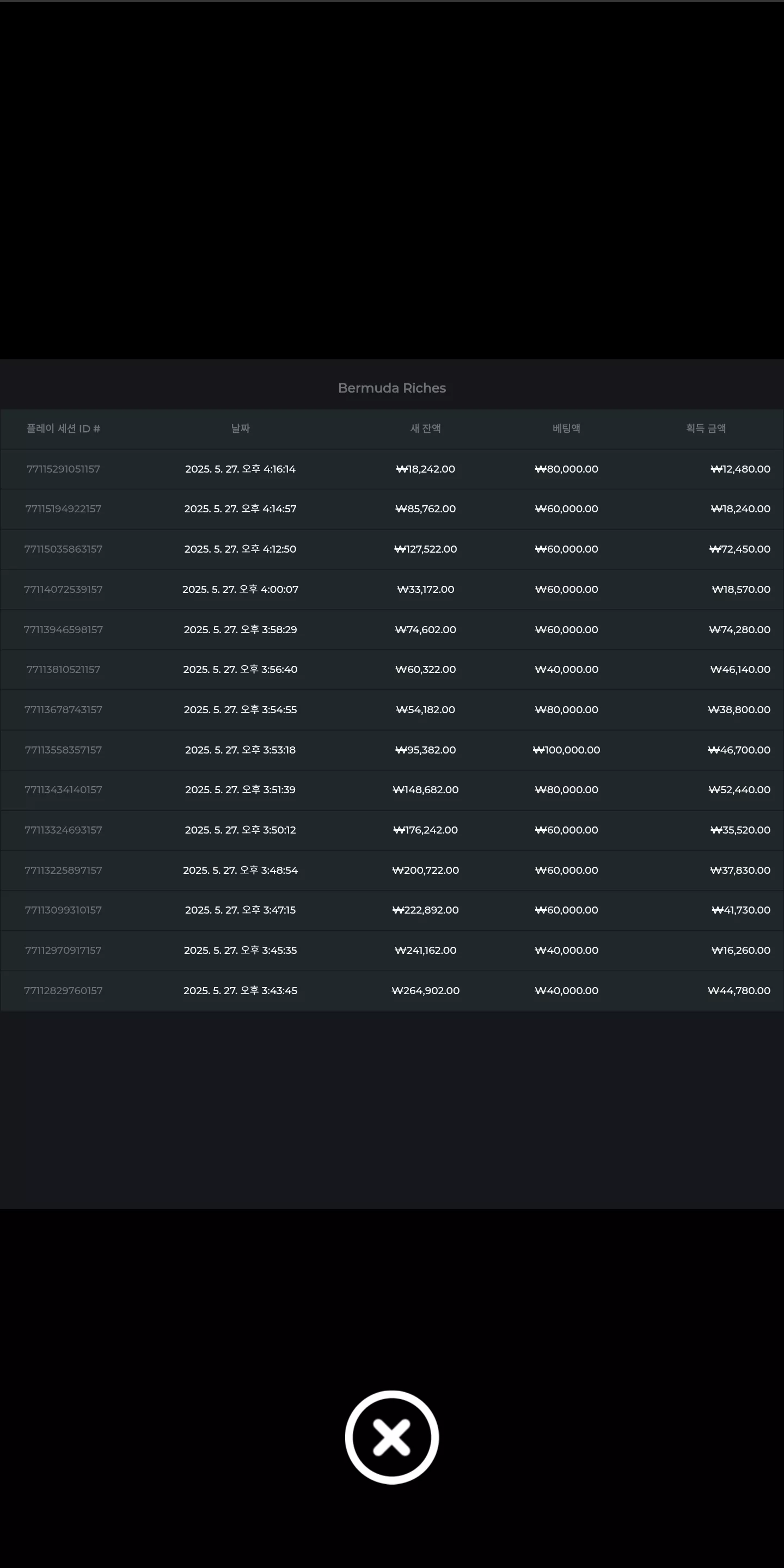Click the 베팅액 column header

pyautogui.click(x=566, y=428)
